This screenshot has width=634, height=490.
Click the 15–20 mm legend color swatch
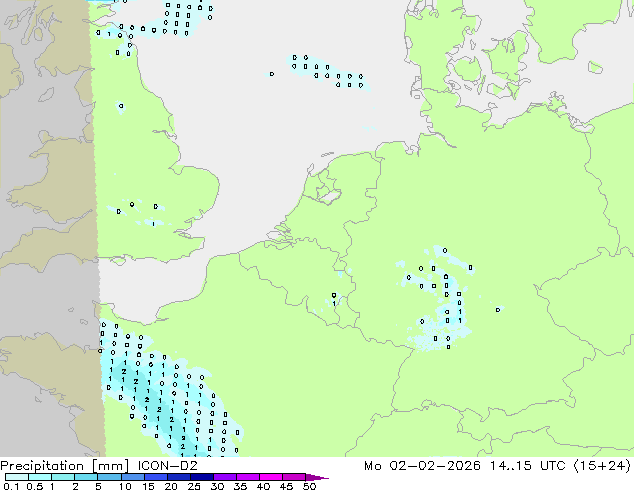pyautogui.click(x=155, y=477)
